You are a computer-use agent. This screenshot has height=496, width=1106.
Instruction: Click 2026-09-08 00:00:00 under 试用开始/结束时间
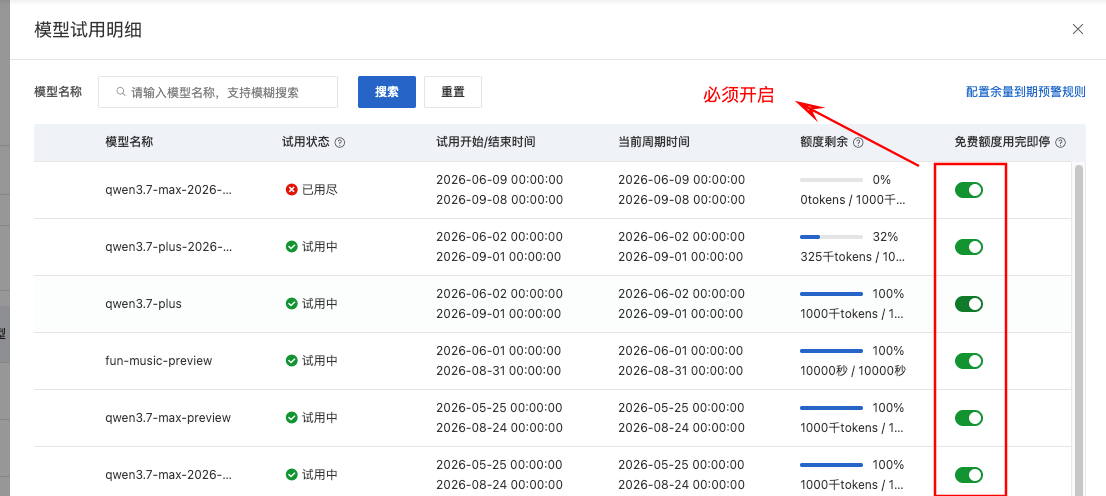499,200
